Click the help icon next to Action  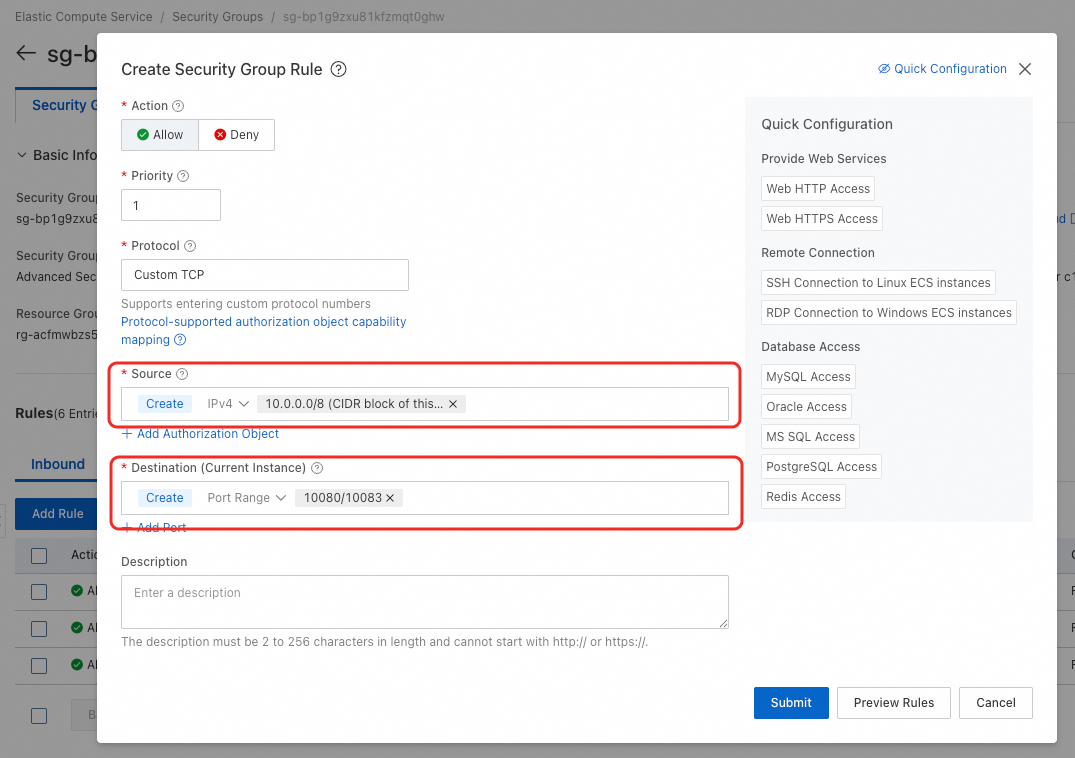point(178,106)
